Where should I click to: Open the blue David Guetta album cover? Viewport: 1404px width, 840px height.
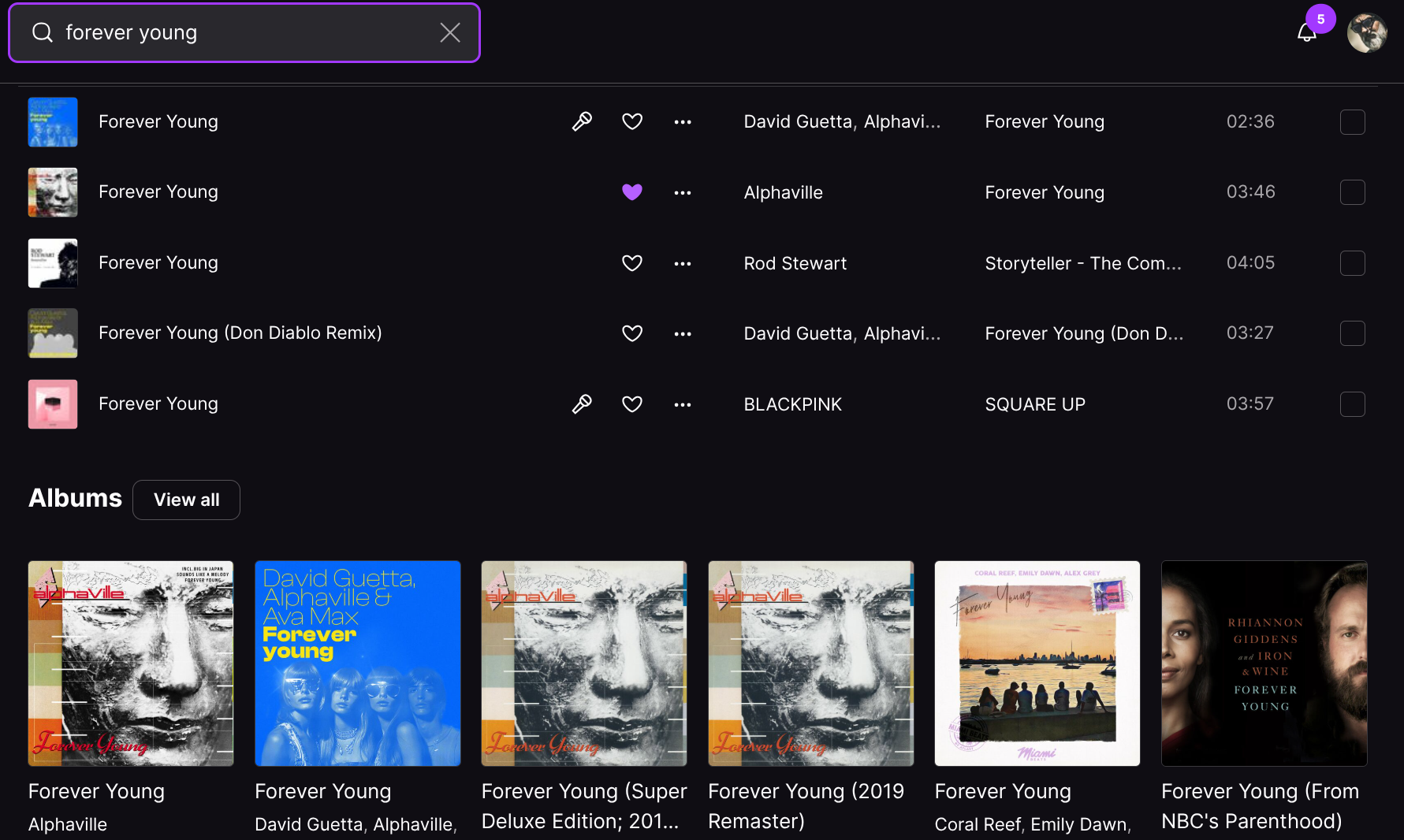click(x=358, y=663)
